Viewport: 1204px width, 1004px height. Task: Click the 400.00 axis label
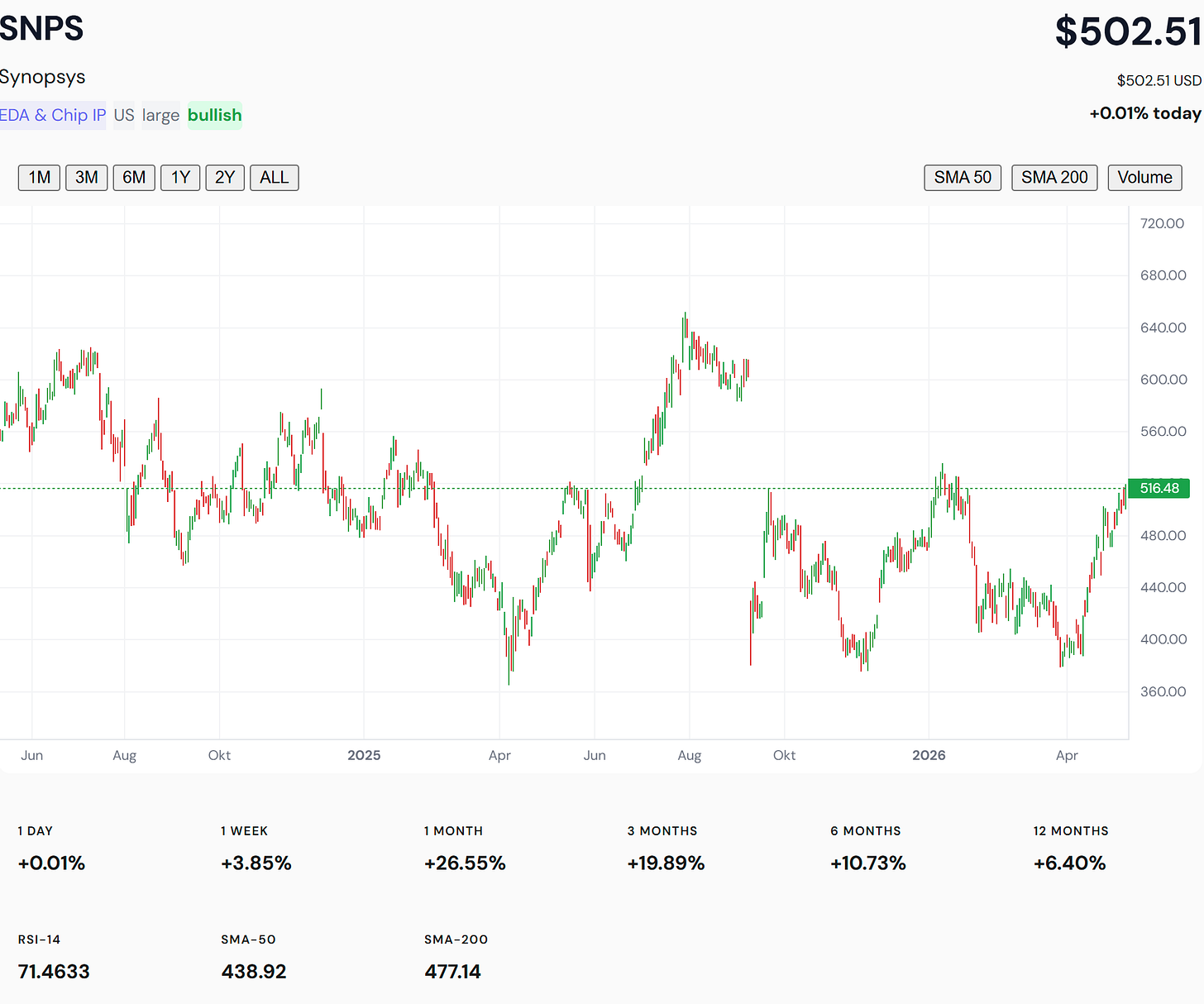click(x=1163, y=639)
